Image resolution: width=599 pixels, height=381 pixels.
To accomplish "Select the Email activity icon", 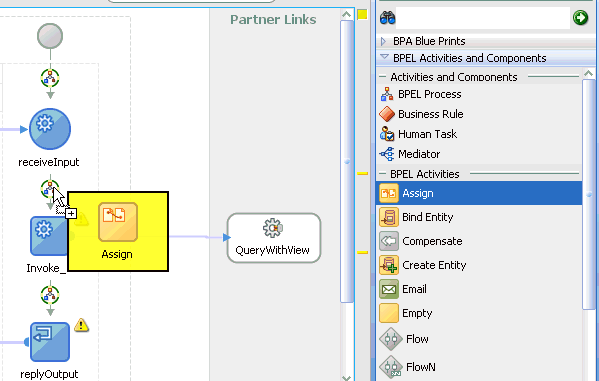I will click(x=389, y=289).
